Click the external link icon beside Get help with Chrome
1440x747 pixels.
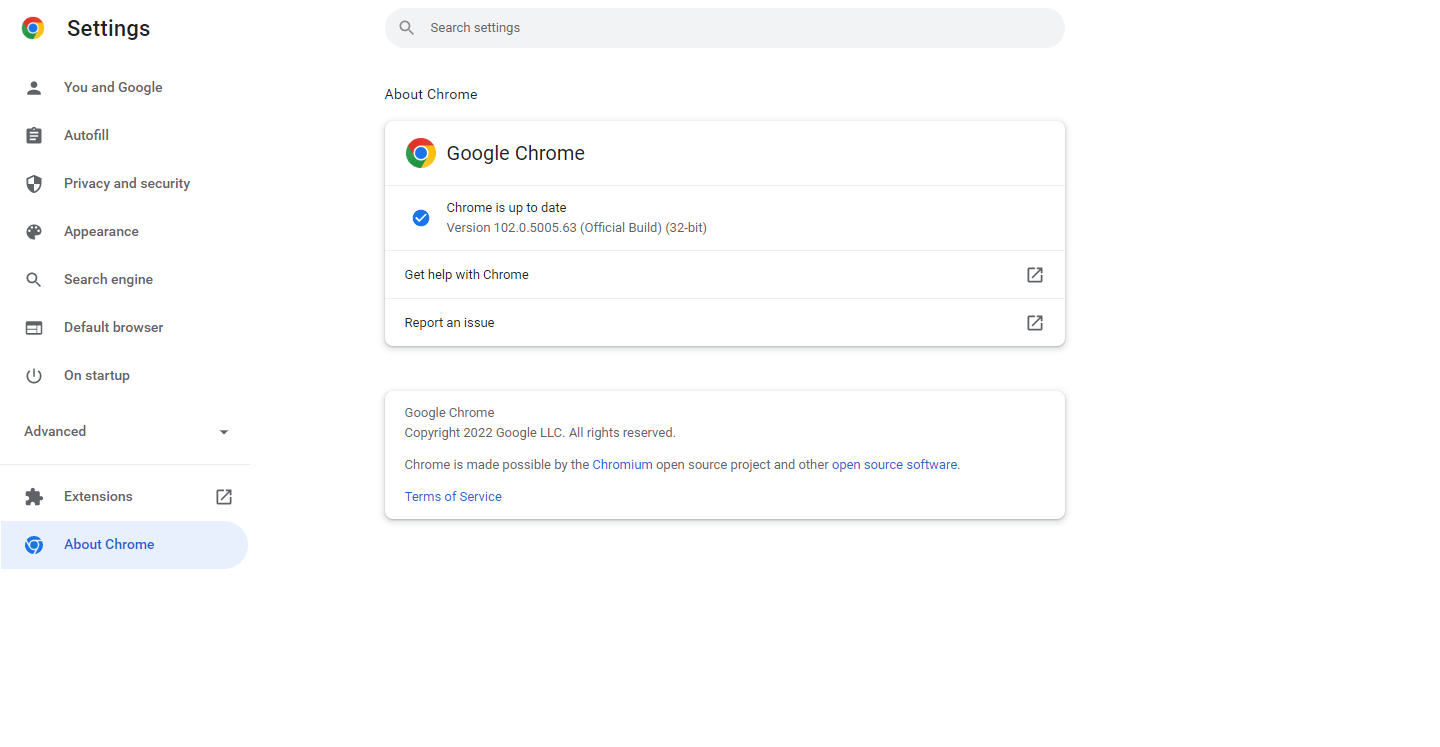pos(1034,274)
